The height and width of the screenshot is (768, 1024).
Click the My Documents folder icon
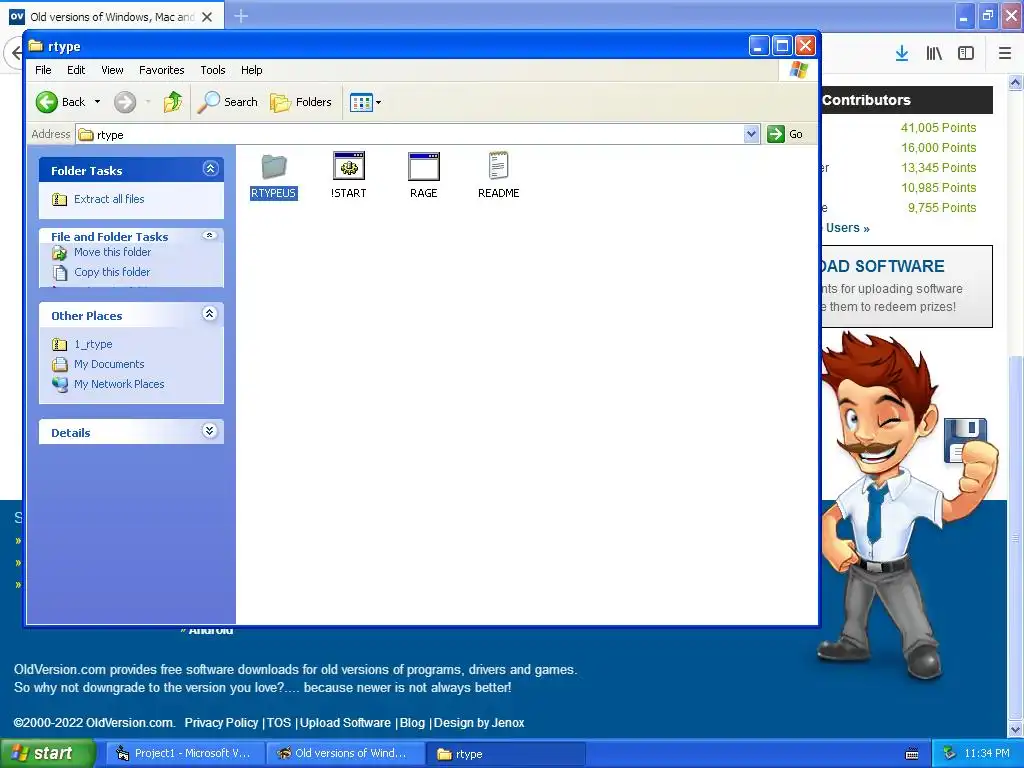point(59,364)
